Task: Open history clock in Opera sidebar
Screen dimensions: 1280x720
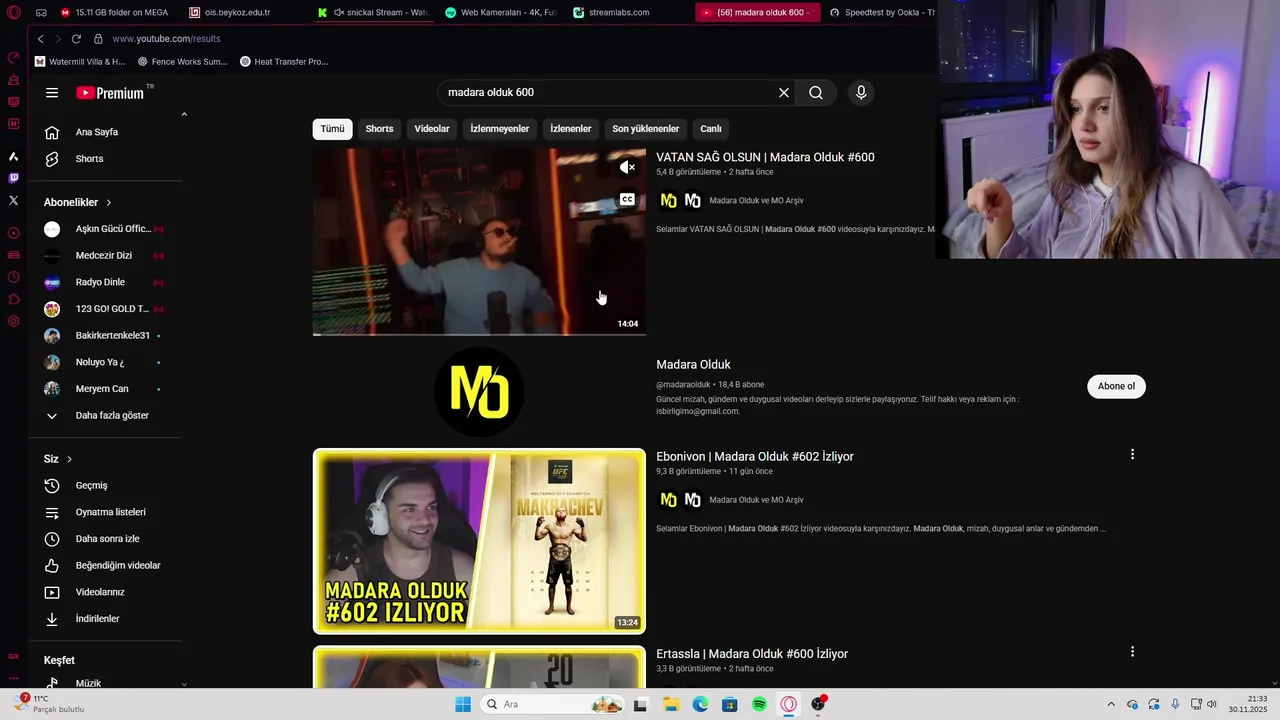Action: [x=13, y=277]
